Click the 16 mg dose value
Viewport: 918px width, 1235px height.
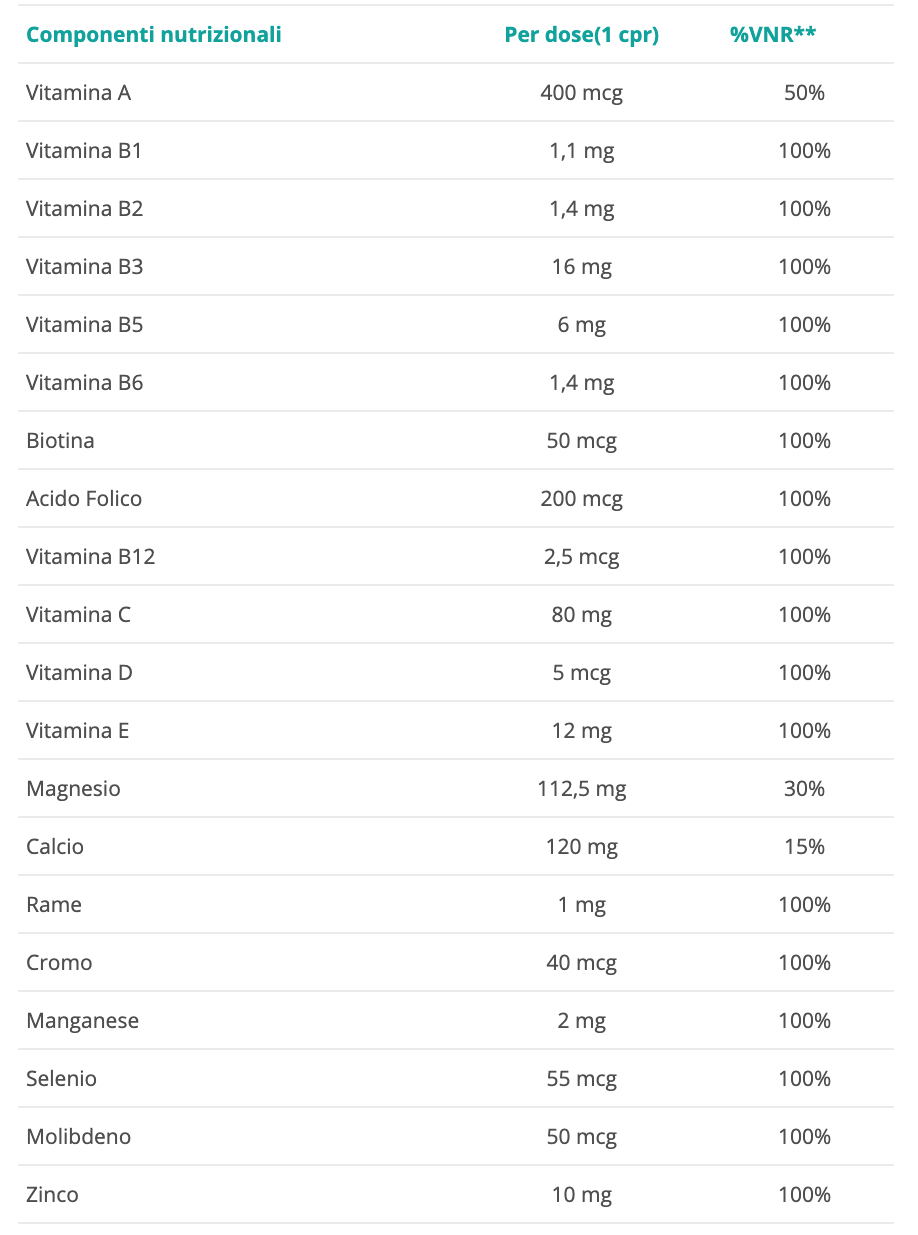[582, 267]
